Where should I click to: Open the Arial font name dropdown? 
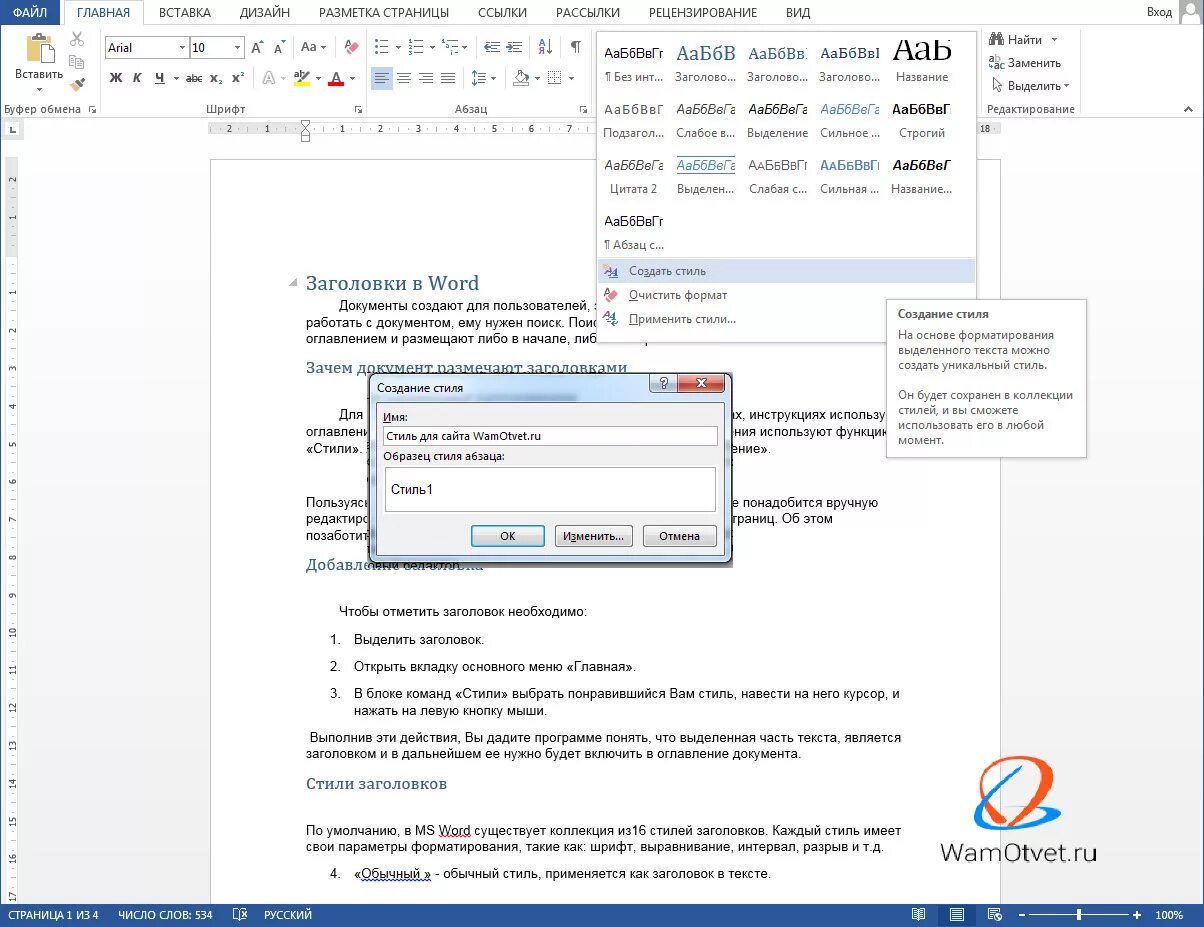(181, 47)
